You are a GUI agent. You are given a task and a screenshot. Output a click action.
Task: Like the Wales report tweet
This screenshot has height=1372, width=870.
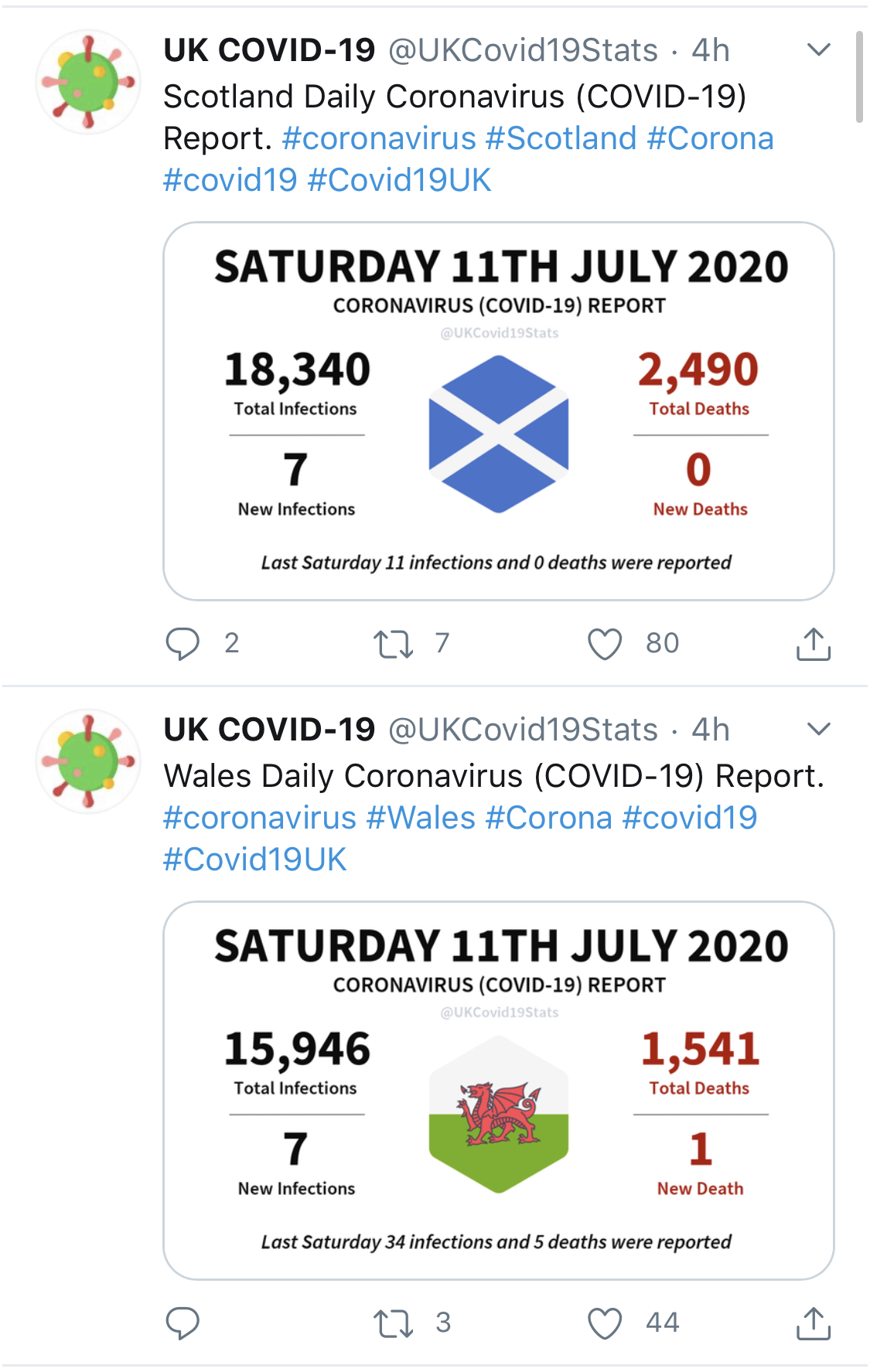605,1323
